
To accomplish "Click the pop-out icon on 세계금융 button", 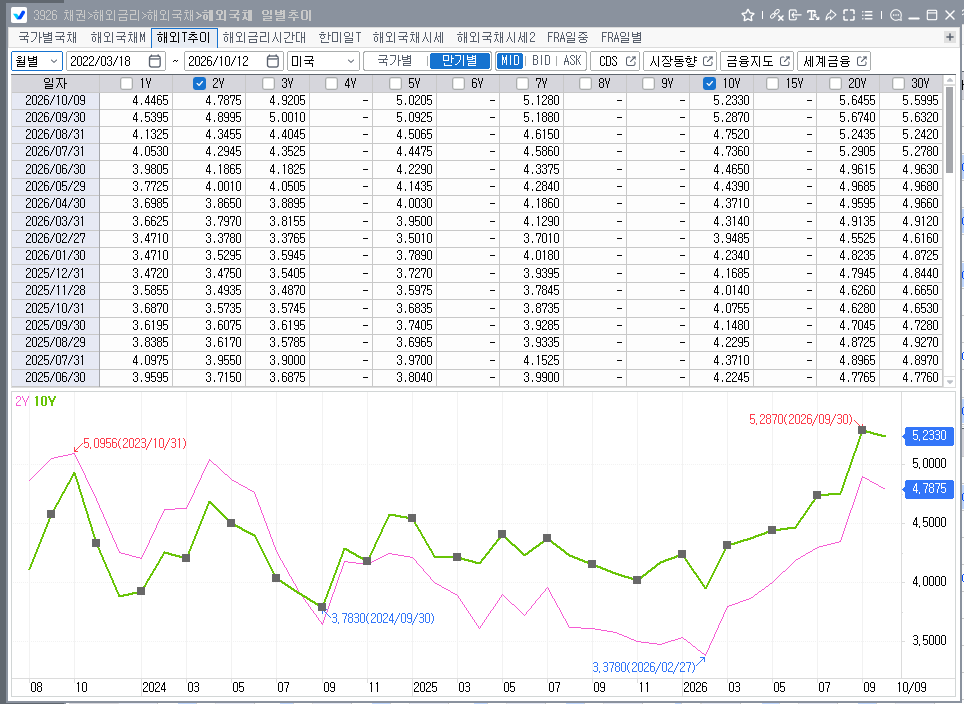I will (x=861, y=61).
